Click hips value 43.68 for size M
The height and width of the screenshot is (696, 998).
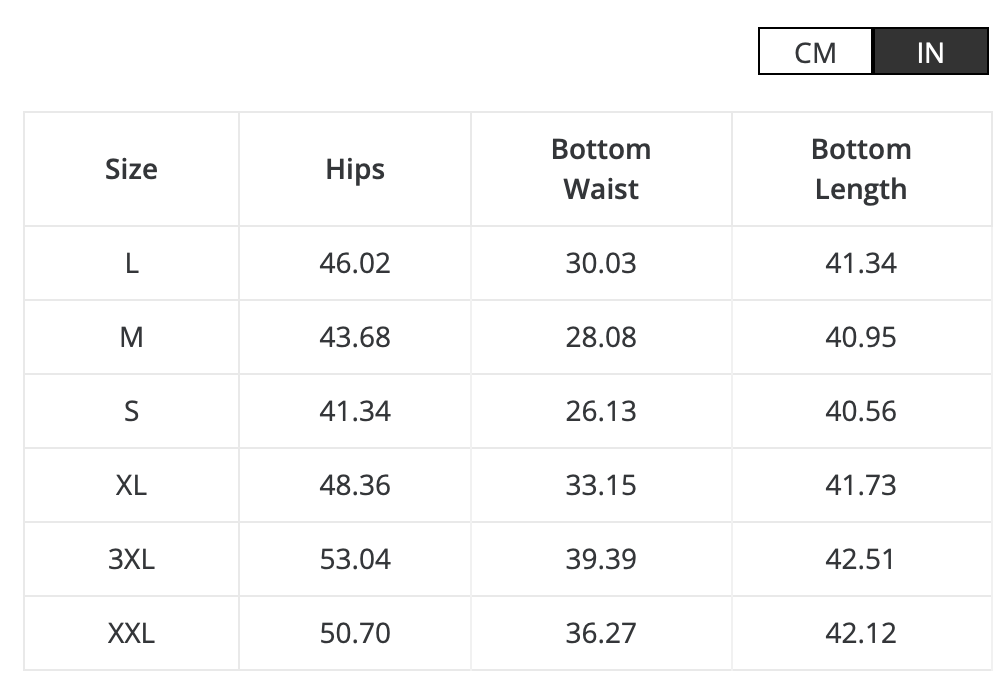pos(355,337)
